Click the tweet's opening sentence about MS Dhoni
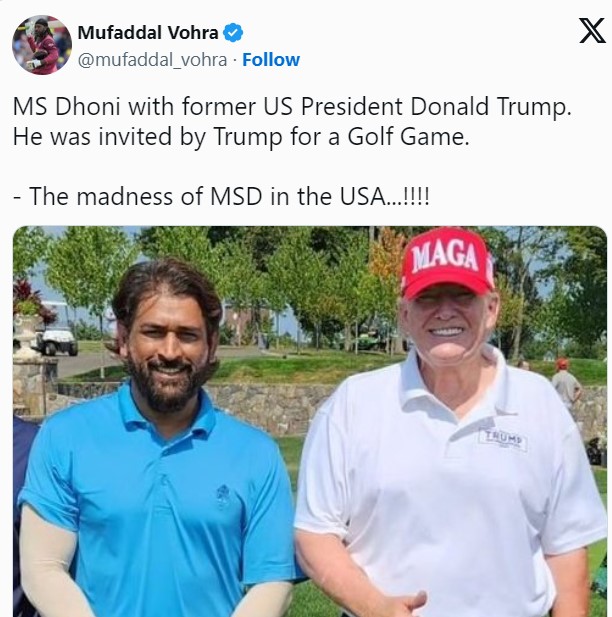 click(x=292, y=106)
